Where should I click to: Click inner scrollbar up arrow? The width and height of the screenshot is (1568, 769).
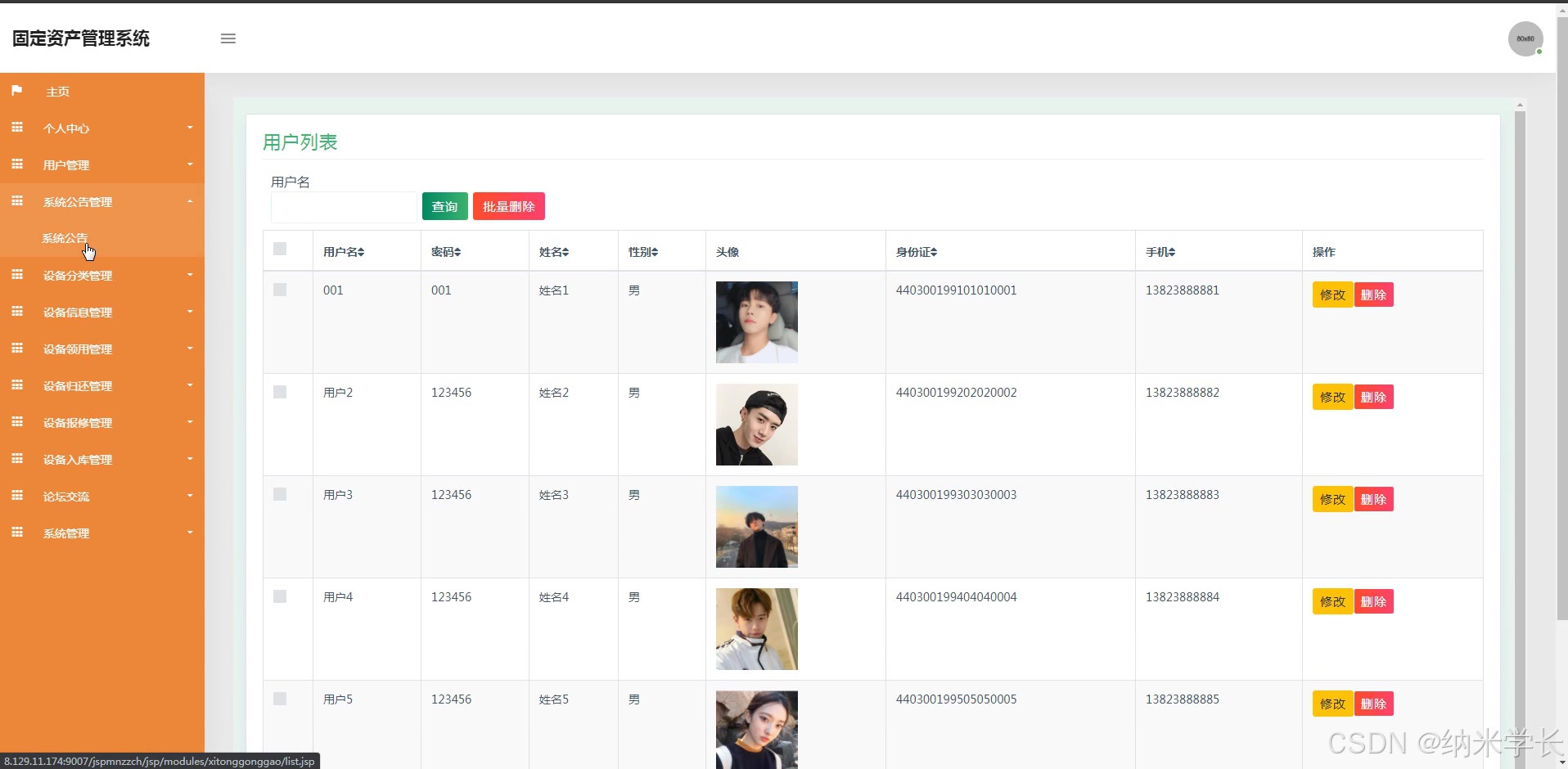click(1520, 105)
